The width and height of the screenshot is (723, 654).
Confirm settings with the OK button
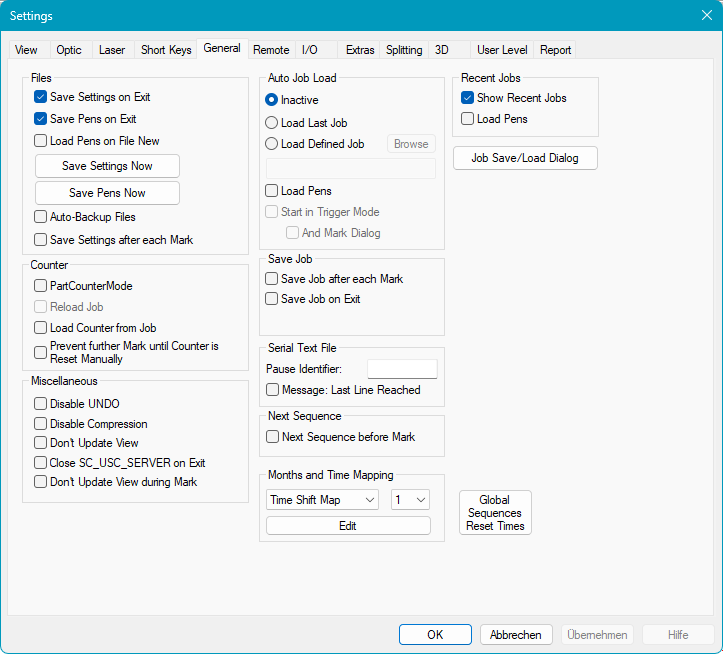tap(435, 635)
